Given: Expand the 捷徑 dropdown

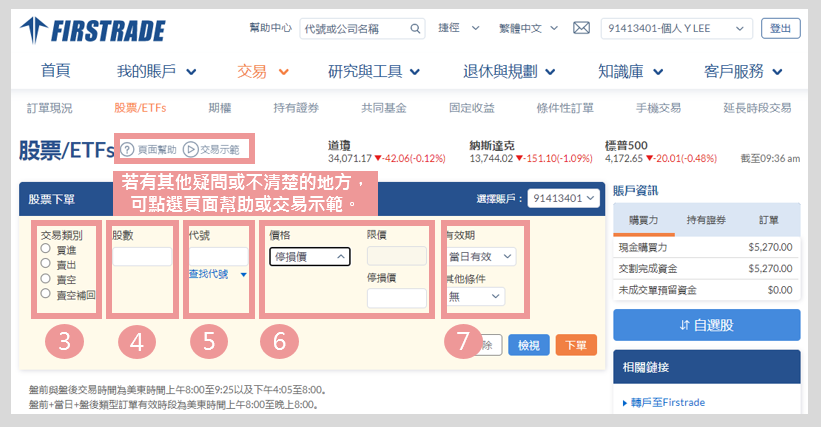Looking at the screenshot, I should (x=459, y=28).
